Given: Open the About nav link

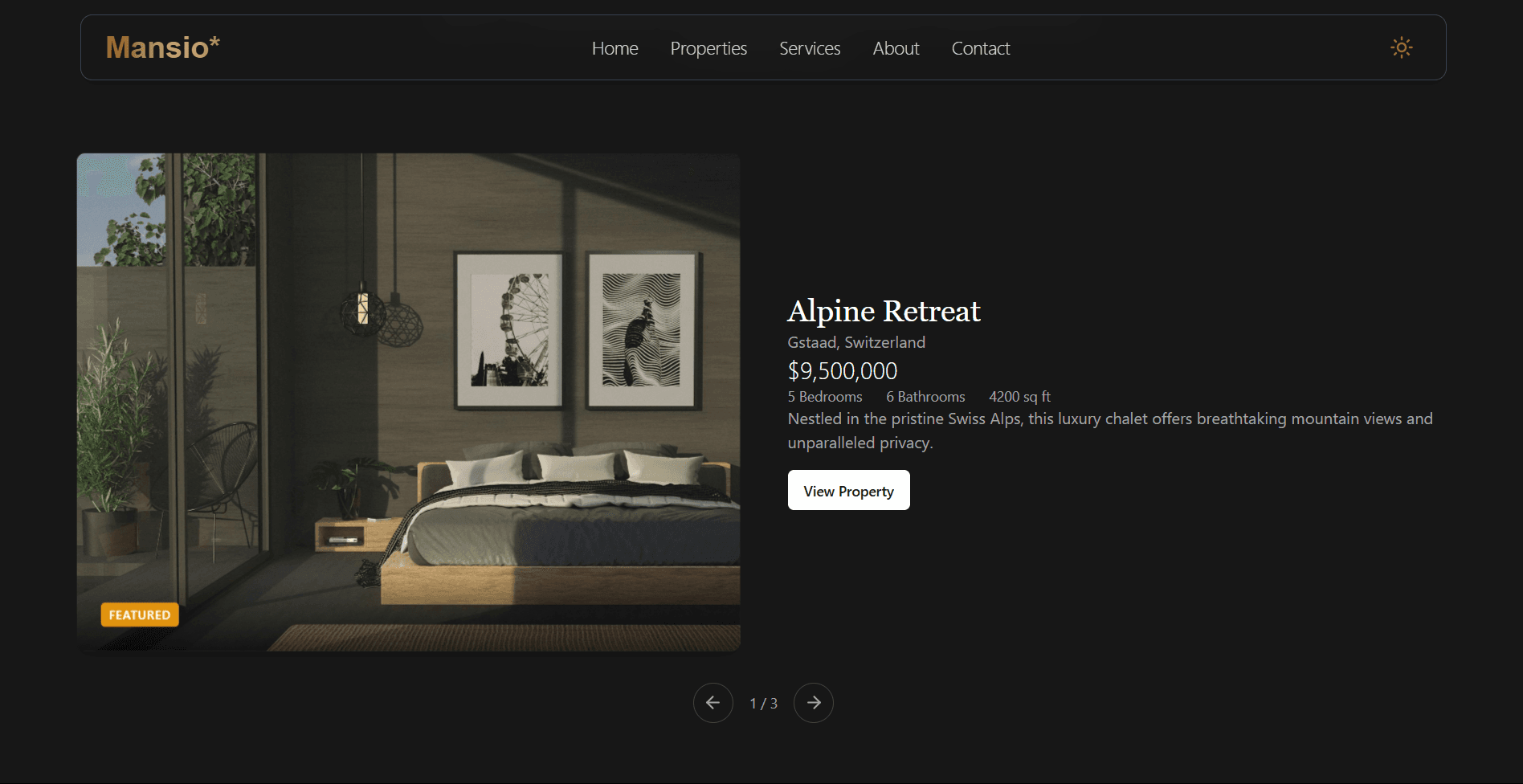Looking at the screenshot, I should coord(896,48).
